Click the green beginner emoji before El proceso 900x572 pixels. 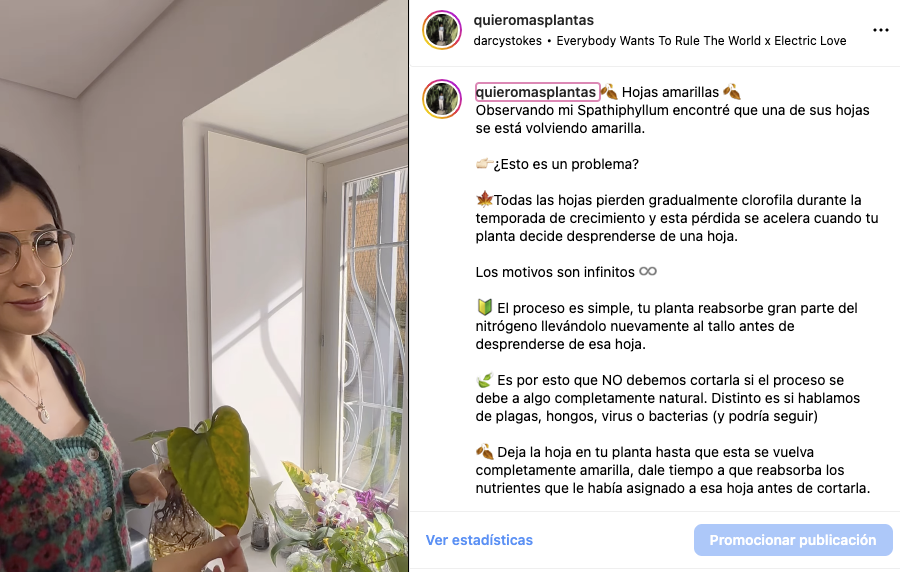click(x=484, y=308)
